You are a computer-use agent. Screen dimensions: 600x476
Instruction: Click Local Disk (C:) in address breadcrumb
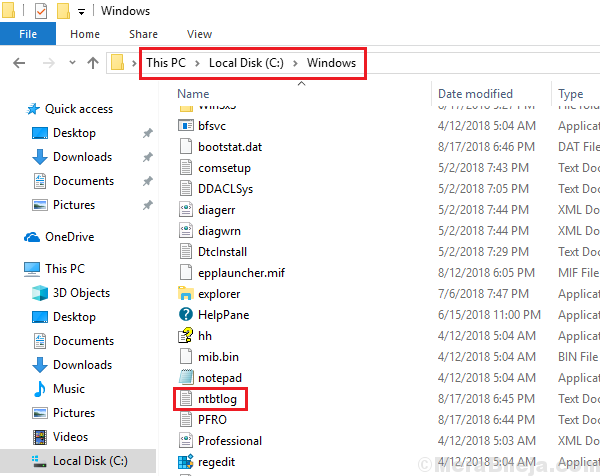point(246,63)
